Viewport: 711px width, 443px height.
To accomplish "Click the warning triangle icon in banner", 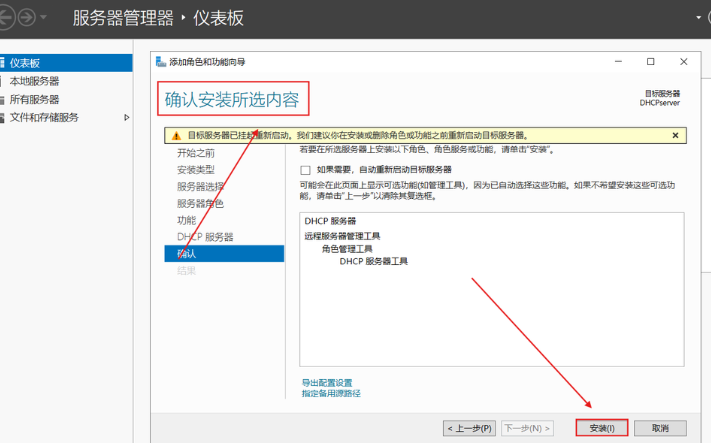I will tap(174, 135).
